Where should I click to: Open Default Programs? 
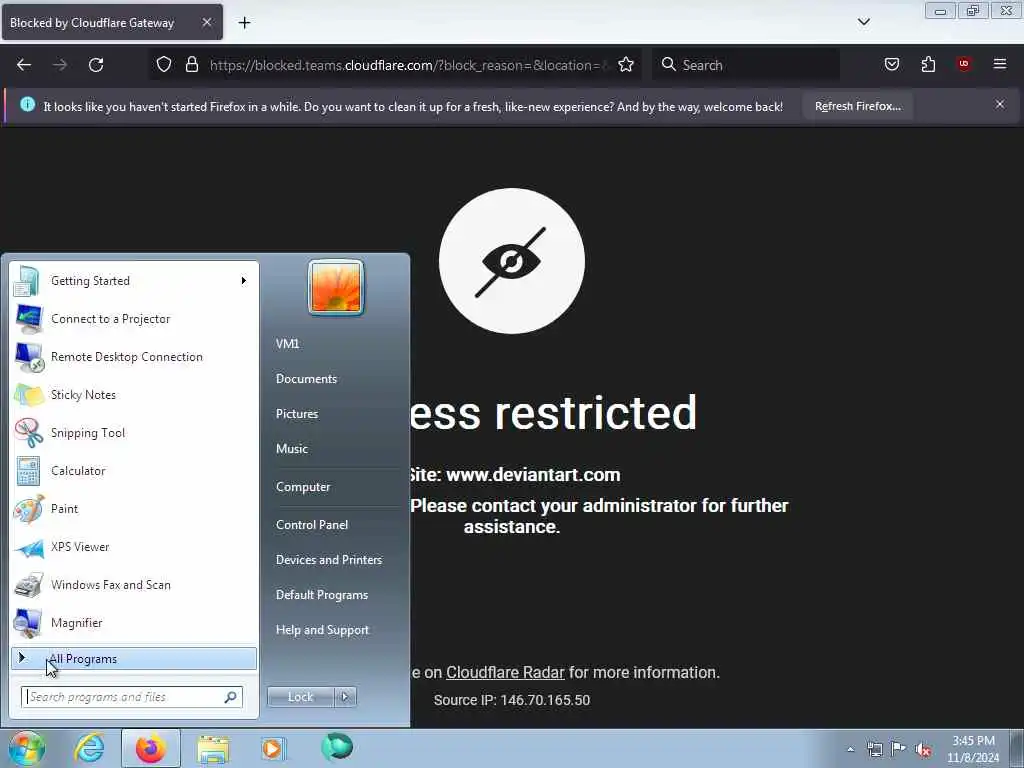pos(321,595)
